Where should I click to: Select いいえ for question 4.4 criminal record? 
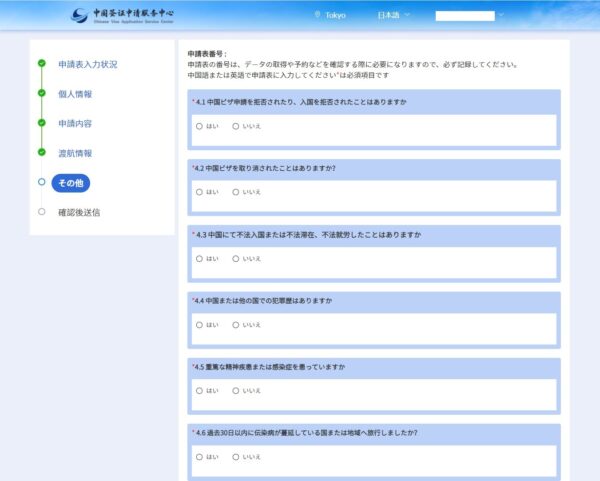(236, 325)
